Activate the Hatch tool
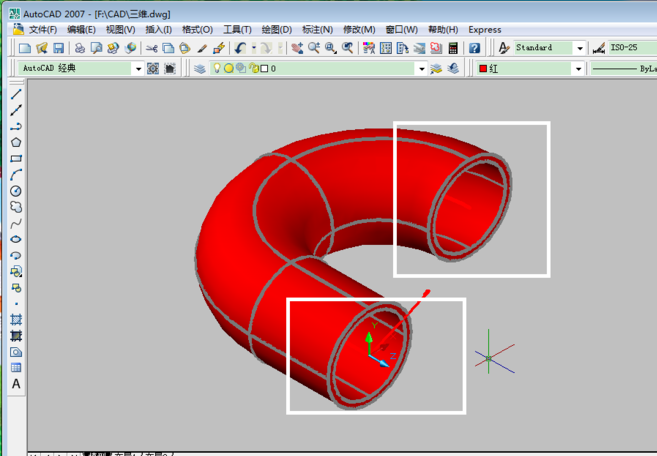Viewport: 657px width, 456px height. [x=16, y=319]
